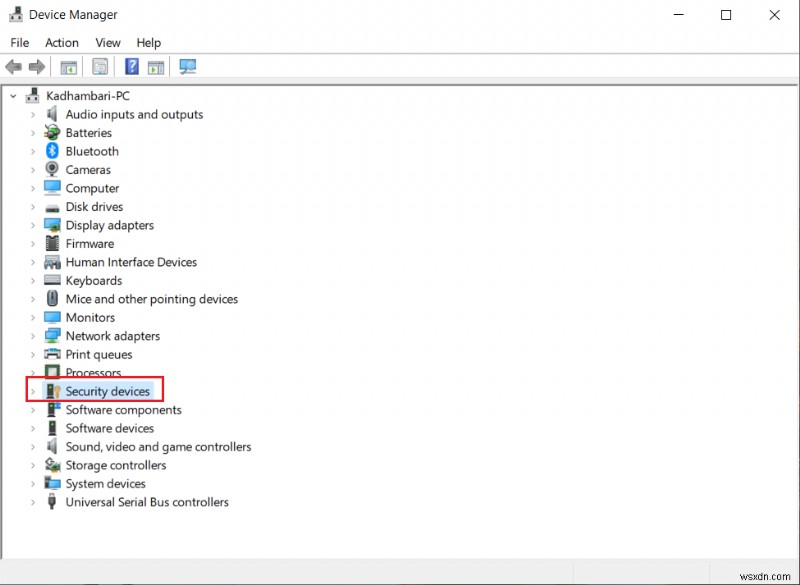Click the Batteries category icon
The image size is (800, 585).
point(52,133)
